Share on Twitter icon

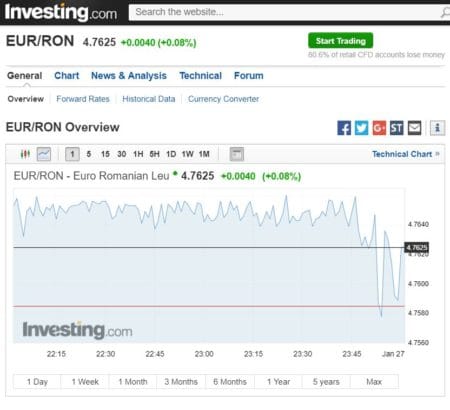pos(361,128)
